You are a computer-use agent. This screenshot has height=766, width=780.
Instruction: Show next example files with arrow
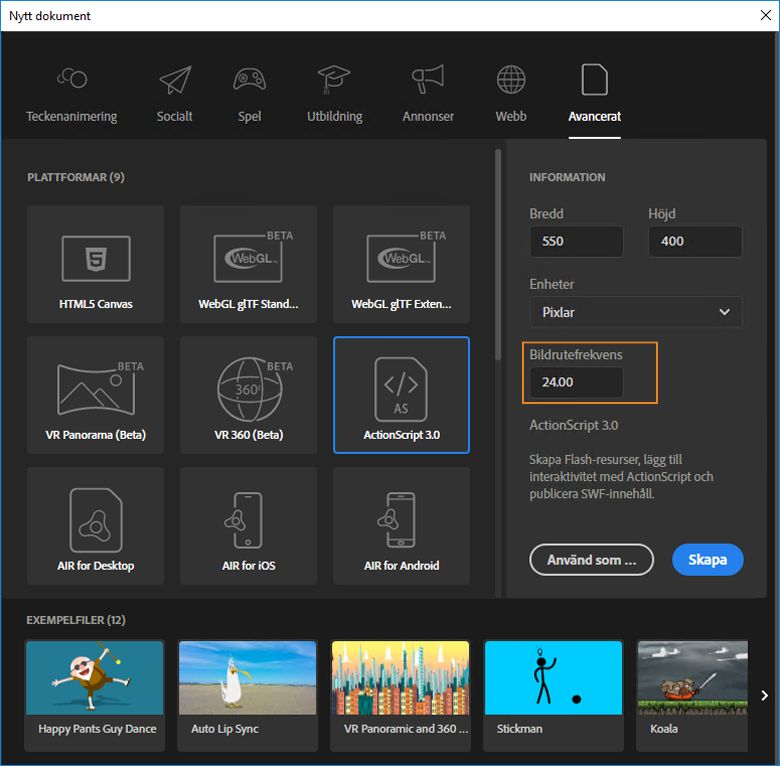tap(765, 695)
